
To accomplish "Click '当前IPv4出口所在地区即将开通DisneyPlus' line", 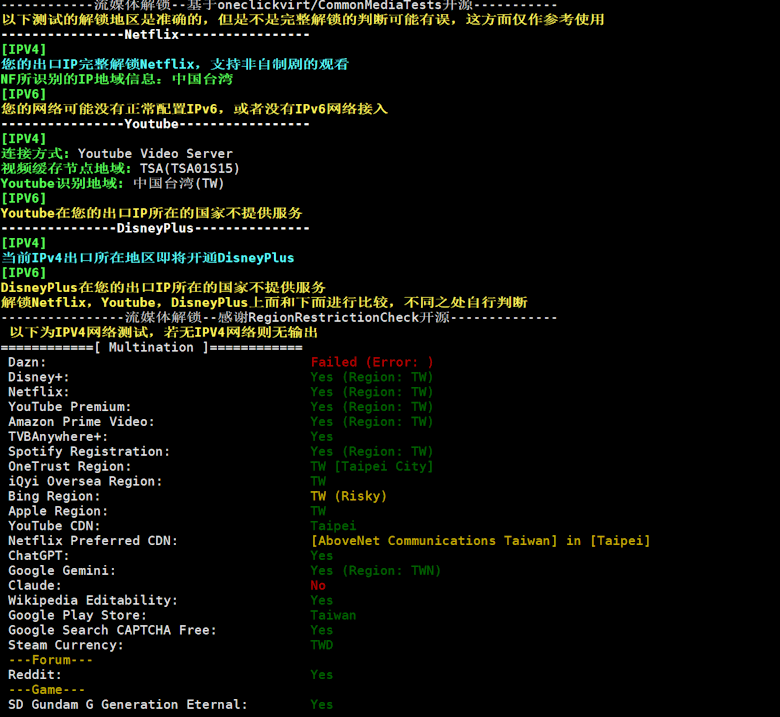I will click(x=148, y=258).
